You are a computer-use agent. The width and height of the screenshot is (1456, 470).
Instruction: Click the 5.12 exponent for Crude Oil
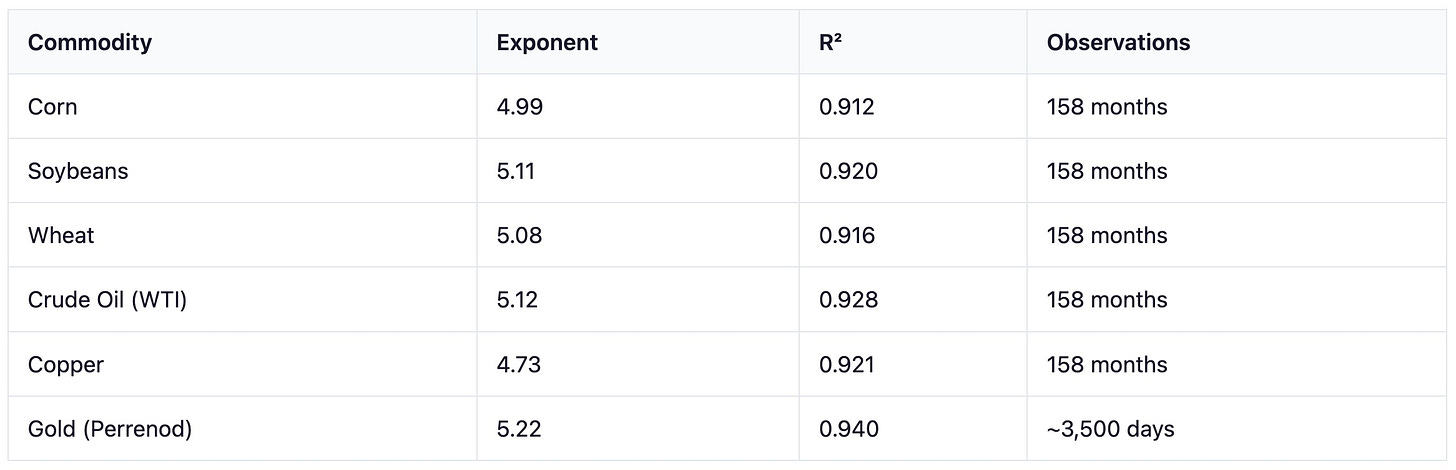click(517, 300)
